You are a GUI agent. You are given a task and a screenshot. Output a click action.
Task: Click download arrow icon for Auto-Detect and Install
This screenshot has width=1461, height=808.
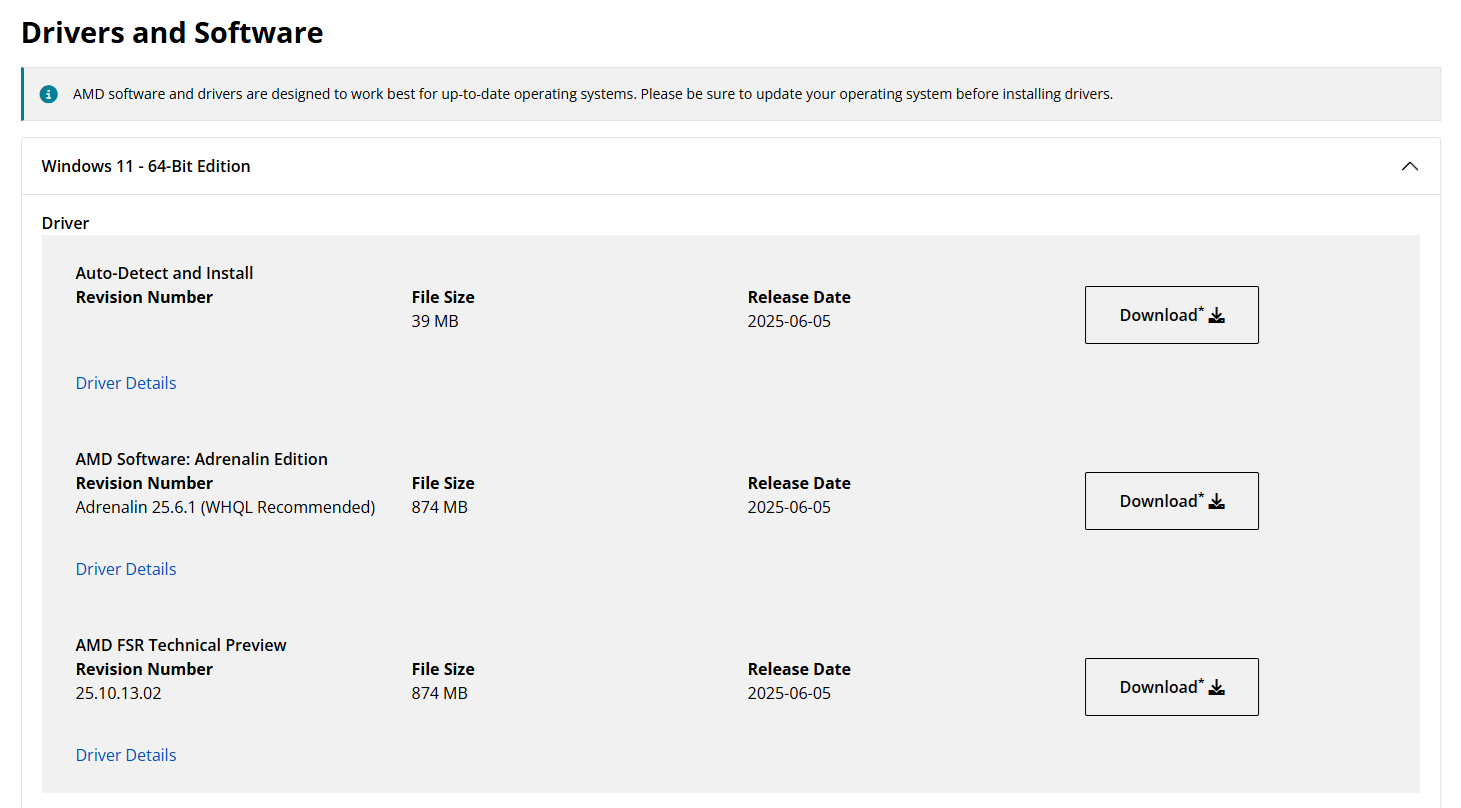pos(1217,316)
